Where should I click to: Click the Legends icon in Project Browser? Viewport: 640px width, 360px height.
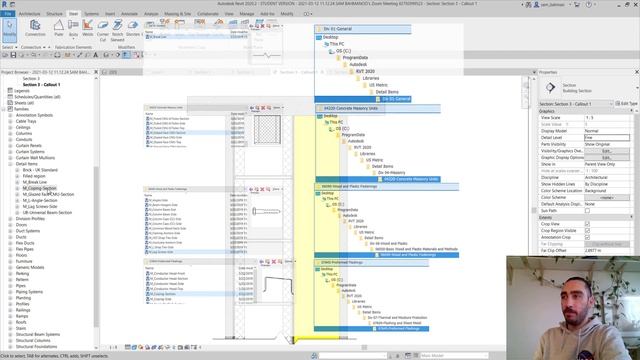(10, 91)
